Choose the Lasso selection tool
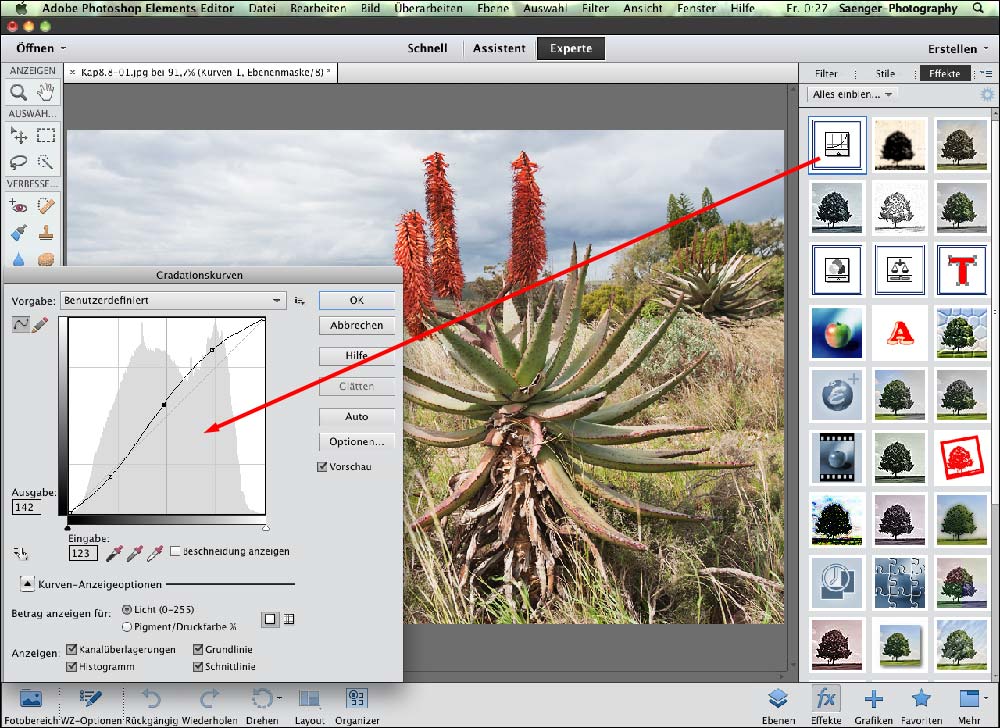The image size is (1000, 728). coord(18,161)
